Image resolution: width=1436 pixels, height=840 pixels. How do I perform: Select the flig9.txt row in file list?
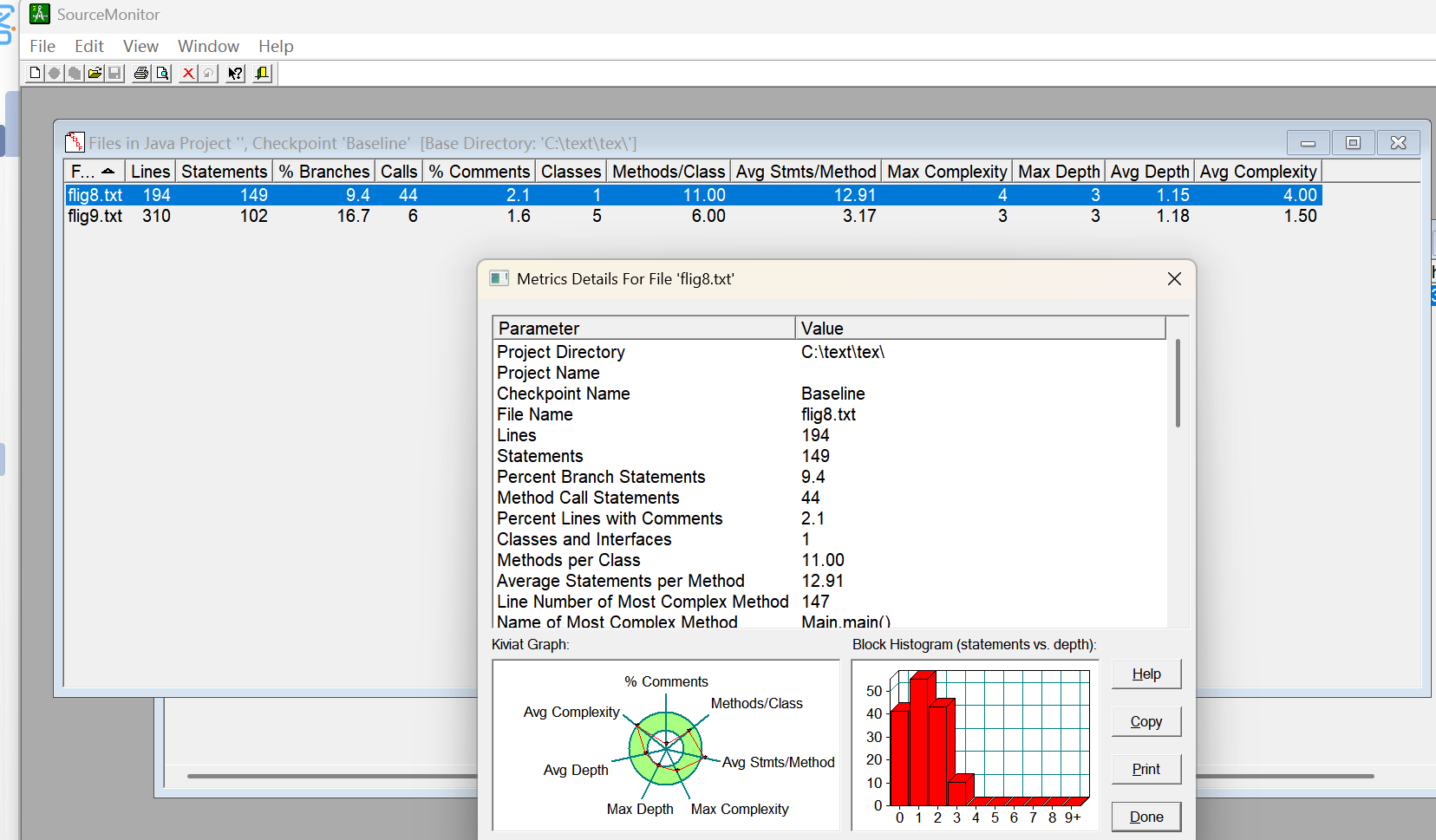pos(694,216)
